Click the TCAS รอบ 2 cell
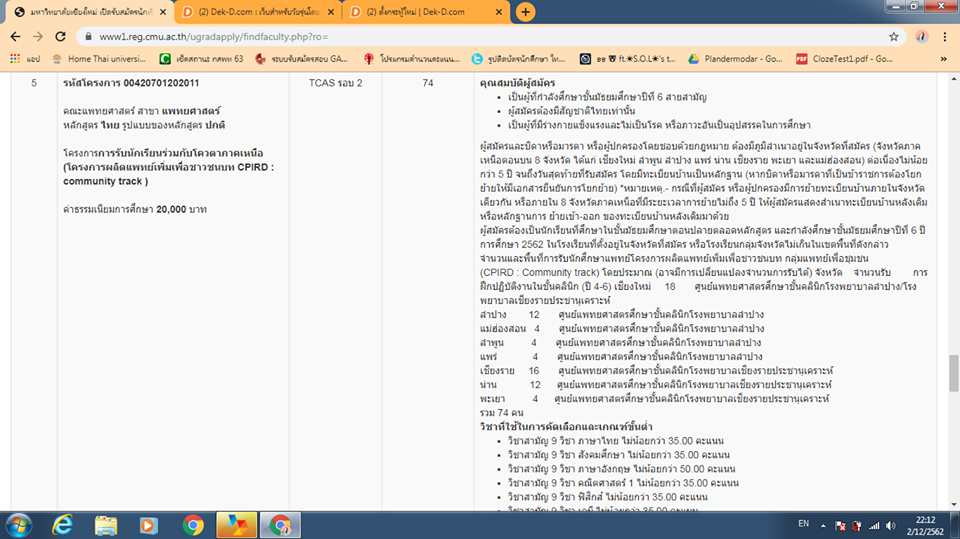The image size is (960, 539). (336, 83)
